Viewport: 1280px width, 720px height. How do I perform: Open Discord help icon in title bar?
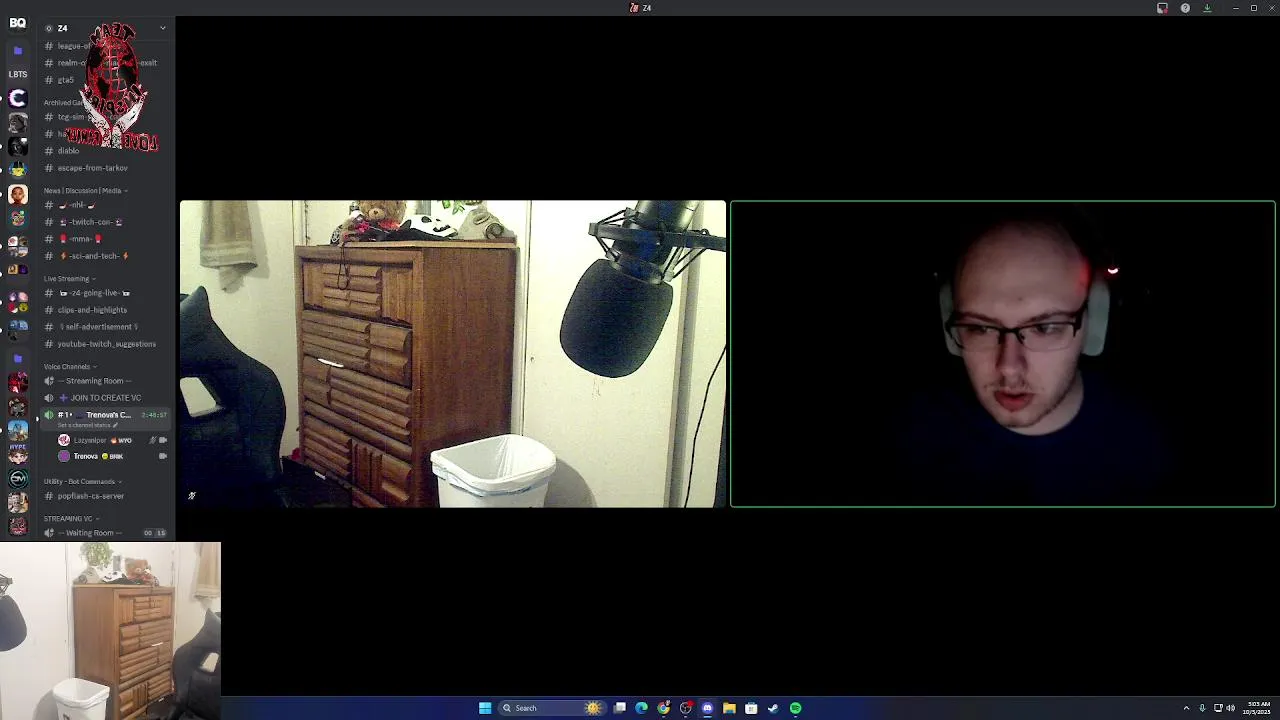click(x=1185, y=8)
